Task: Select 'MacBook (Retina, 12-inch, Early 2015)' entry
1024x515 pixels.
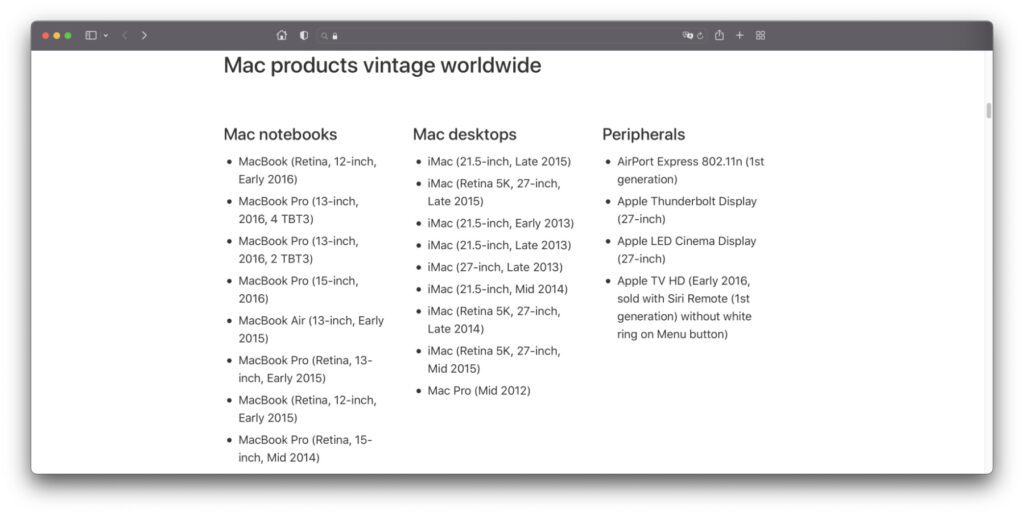Action: click(307, 409)
